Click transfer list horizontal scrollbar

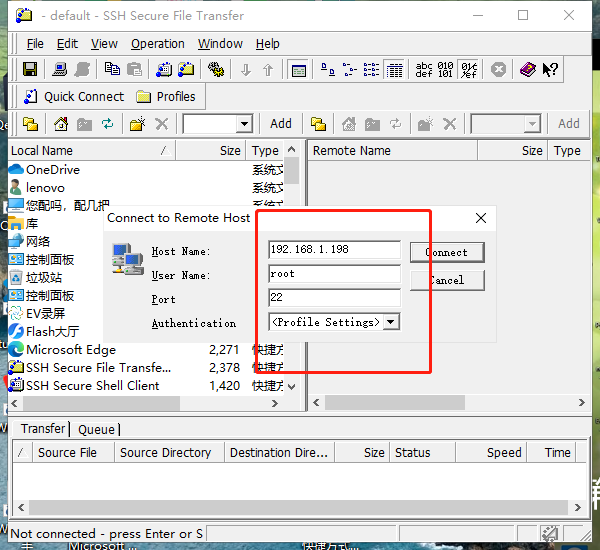point(299,508)
